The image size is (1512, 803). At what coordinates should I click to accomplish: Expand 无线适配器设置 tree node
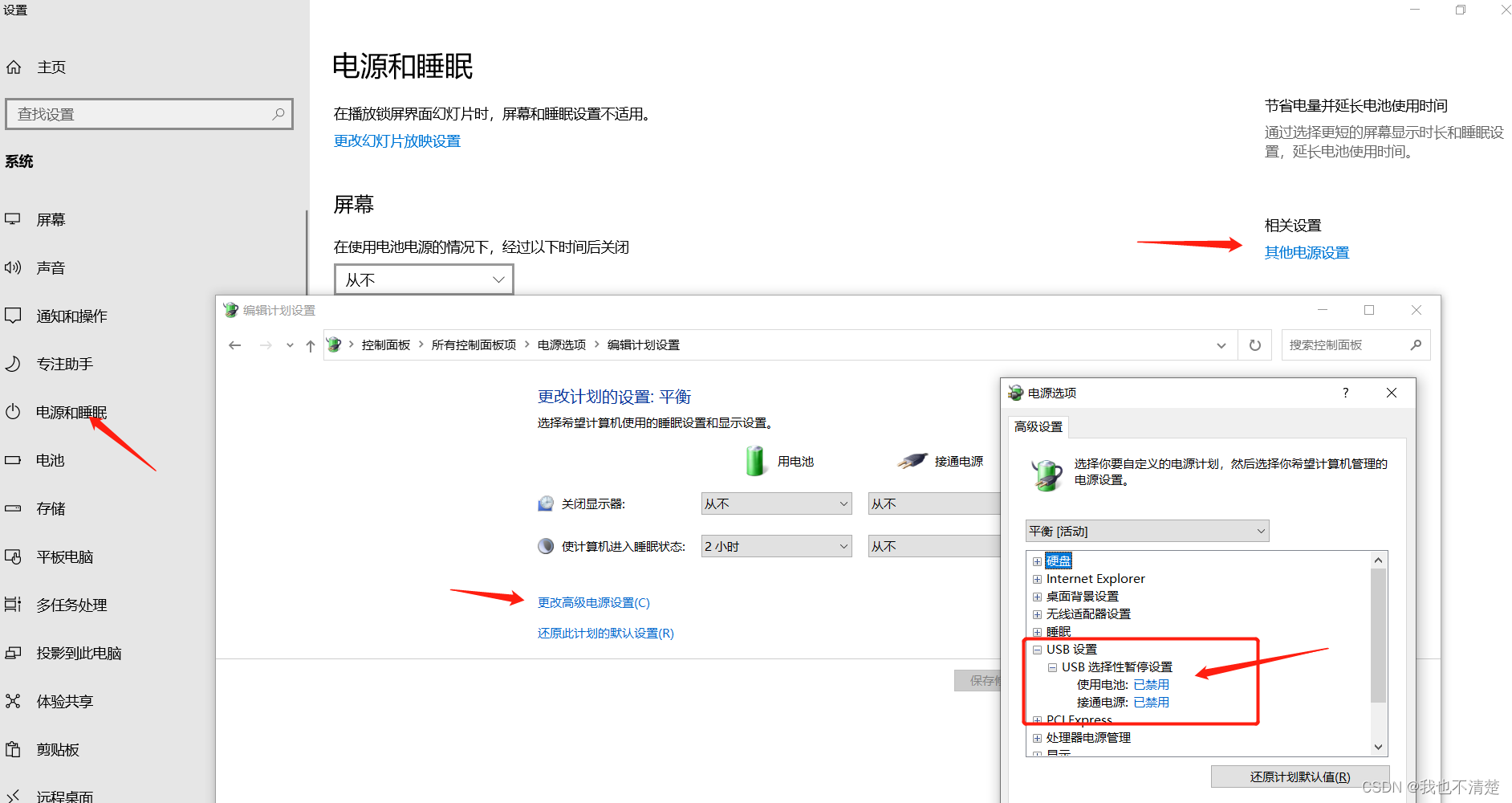[x=1037, y=614]
